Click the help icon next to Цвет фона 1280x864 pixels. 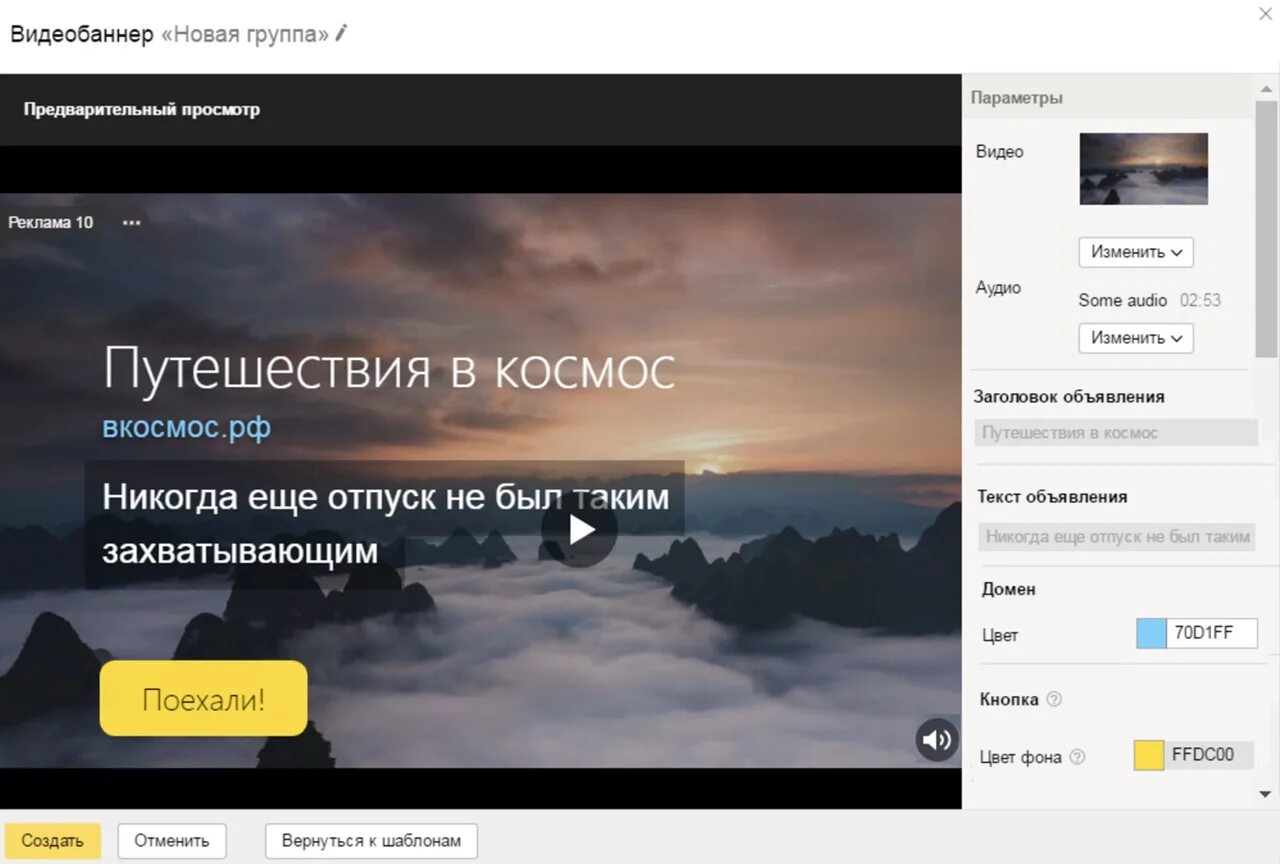pos(1077,757)
